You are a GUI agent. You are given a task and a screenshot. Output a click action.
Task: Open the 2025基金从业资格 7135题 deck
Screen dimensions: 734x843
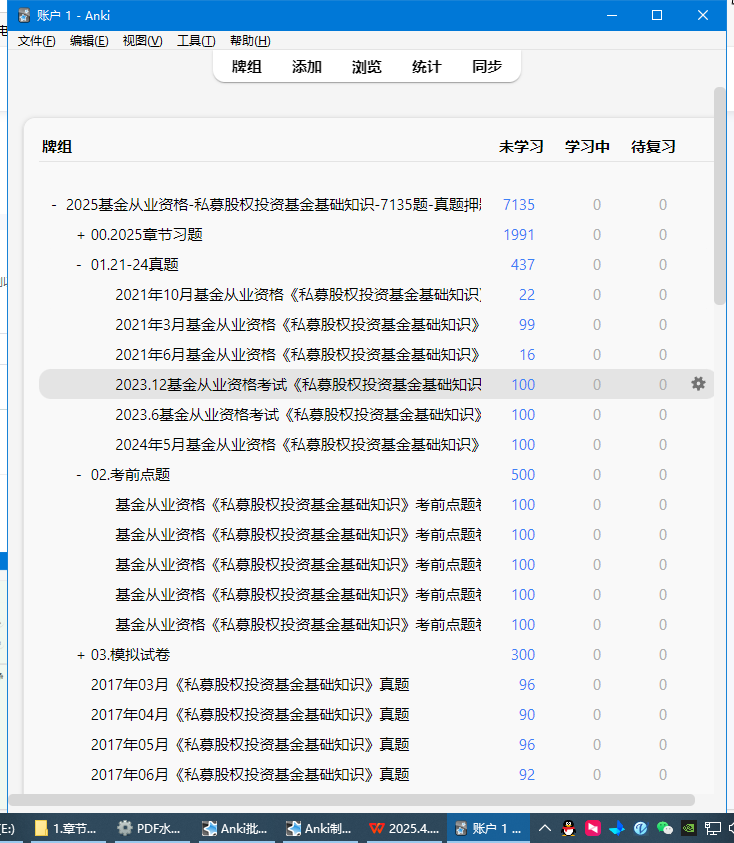[x=273, y=205]
